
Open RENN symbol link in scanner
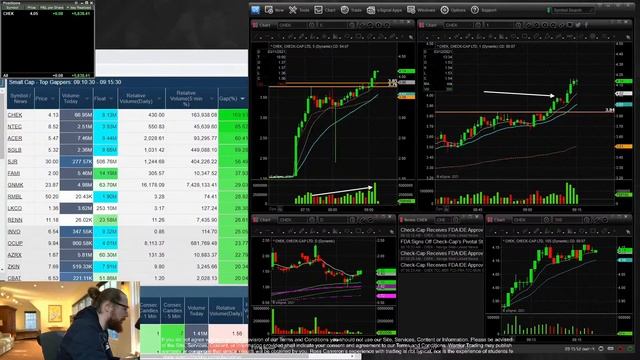15,220
